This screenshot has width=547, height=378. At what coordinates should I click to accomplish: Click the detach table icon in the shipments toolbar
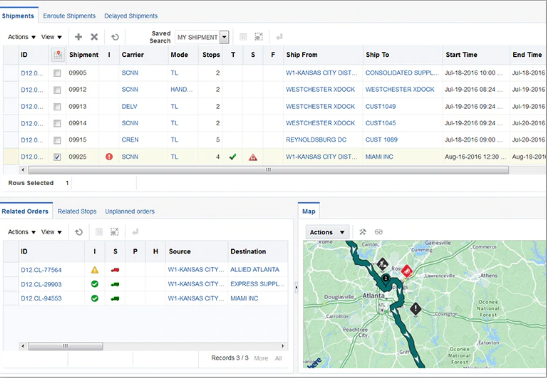258,37
